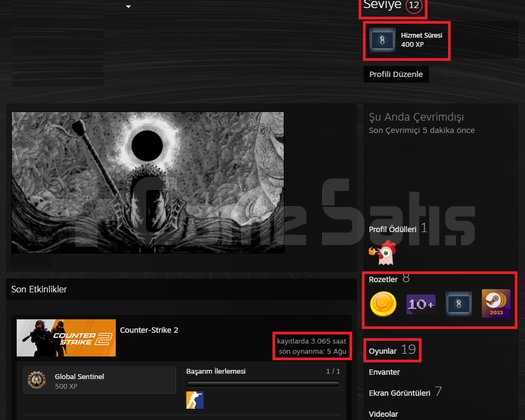The height and width of the screenshot is (420, 525).
Task: Click the Profili Düzenle button
Action: 396,74
